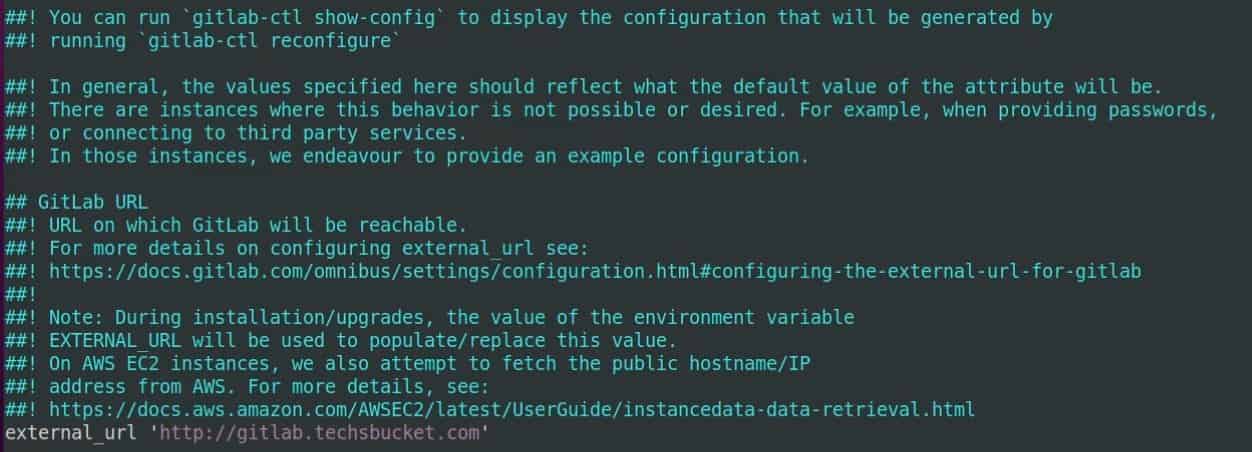
Task: Click the 'endeavour to provide an example' line
Action: (407, 156)
